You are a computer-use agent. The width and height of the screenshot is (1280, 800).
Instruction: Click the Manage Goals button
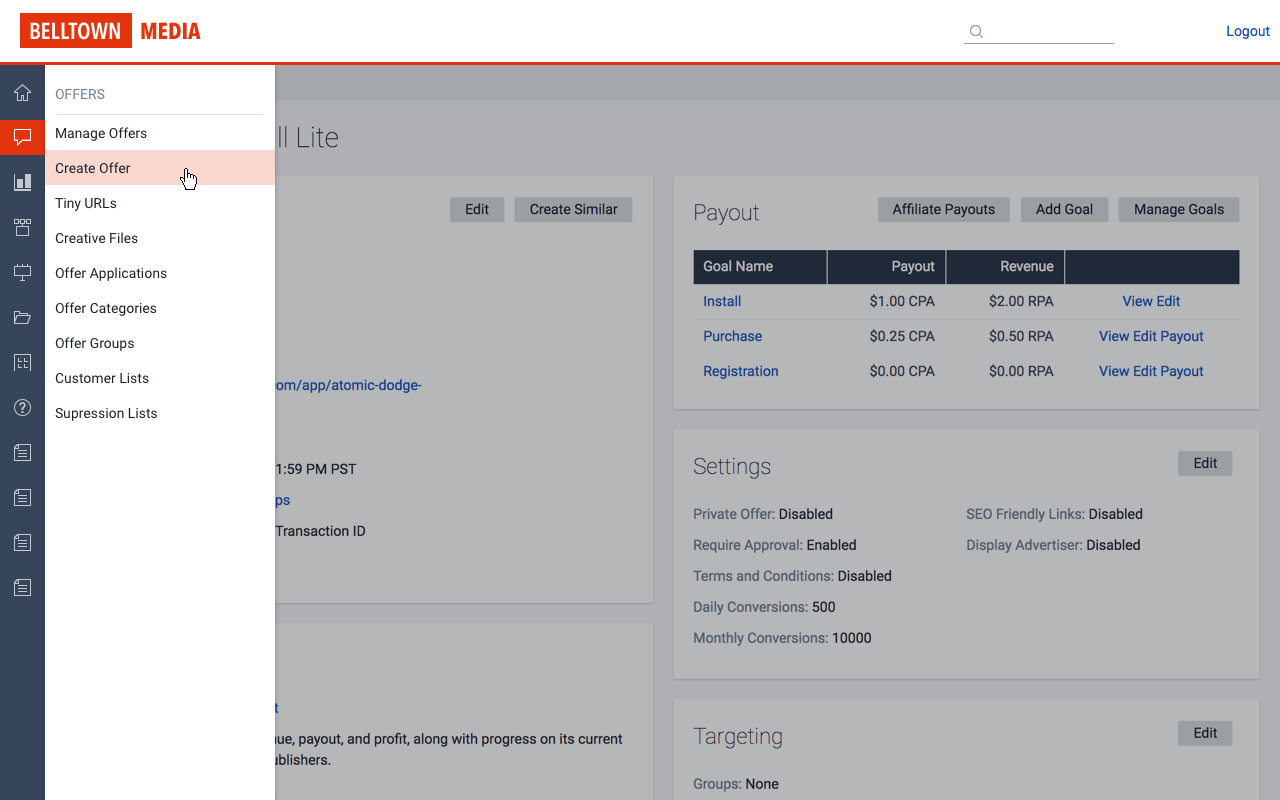[1179, 209]
